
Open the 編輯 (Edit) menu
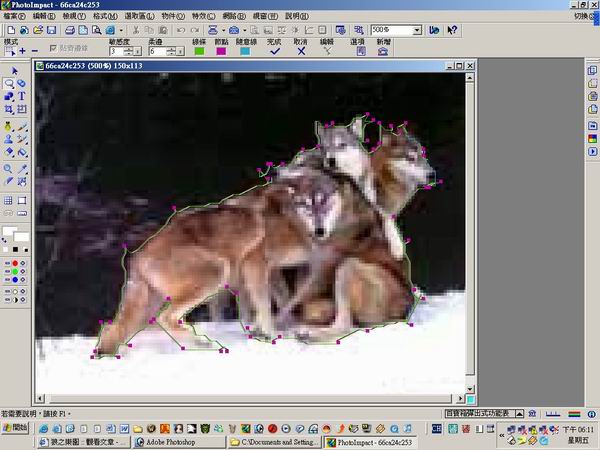[44, 16]
